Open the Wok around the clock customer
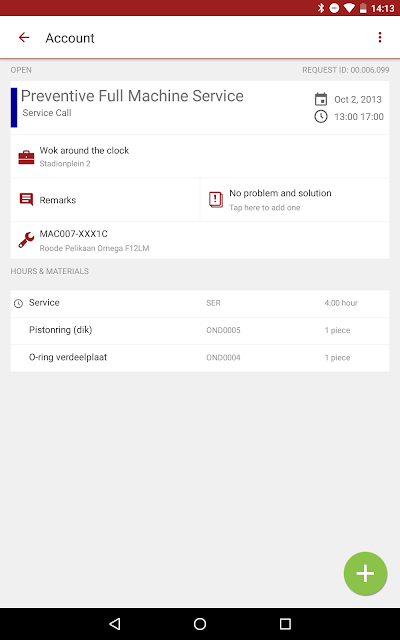The image size is (400, 640). point(200,156)
